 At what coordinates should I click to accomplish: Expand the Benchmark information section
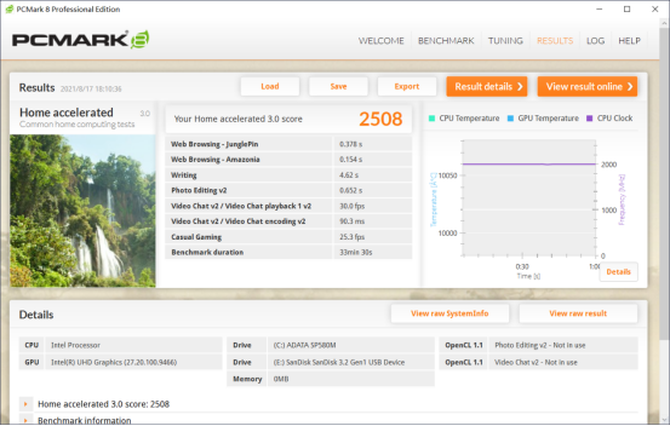point(25,420)
